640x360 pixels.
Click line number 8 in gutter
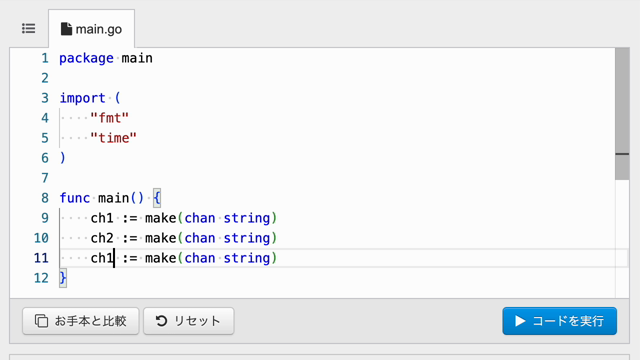tap(45, 198)
